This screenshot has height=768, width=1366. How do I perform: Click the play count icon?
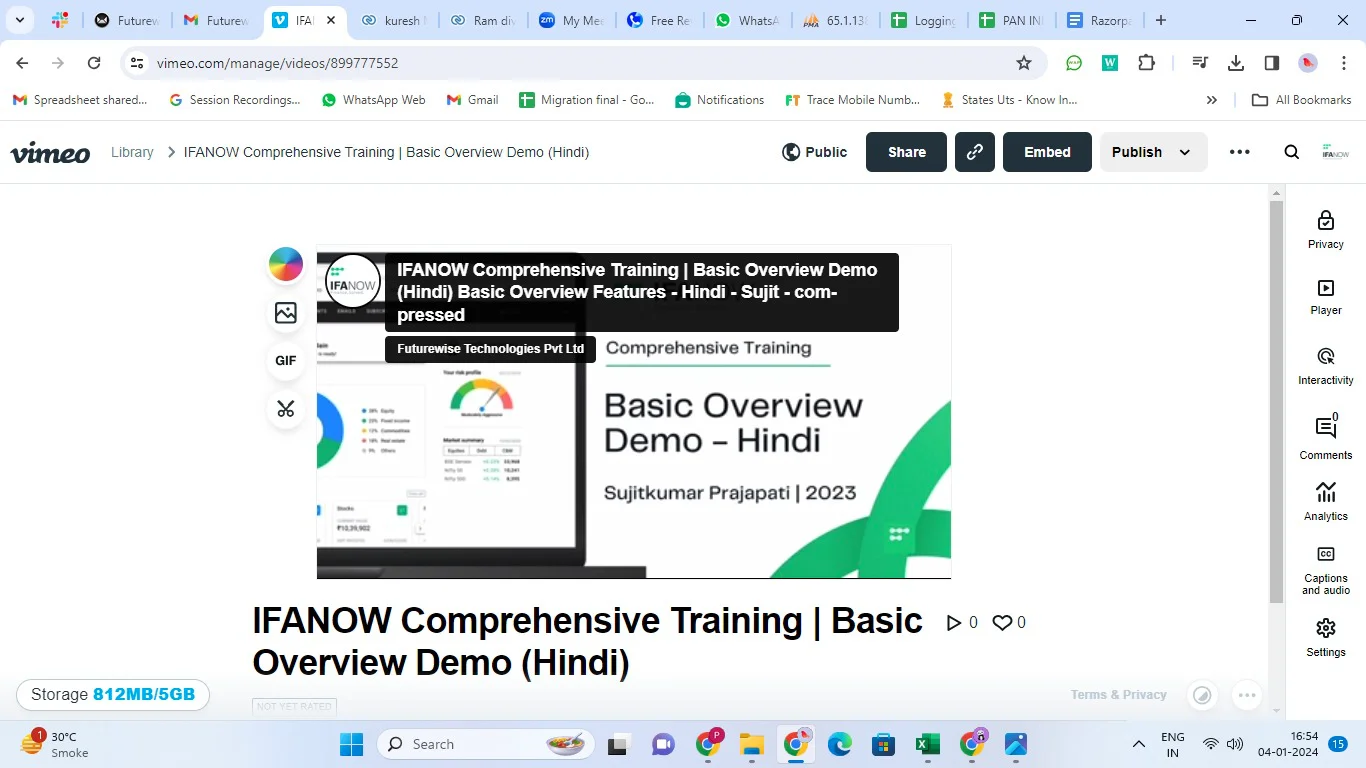(x=954, y=622)
